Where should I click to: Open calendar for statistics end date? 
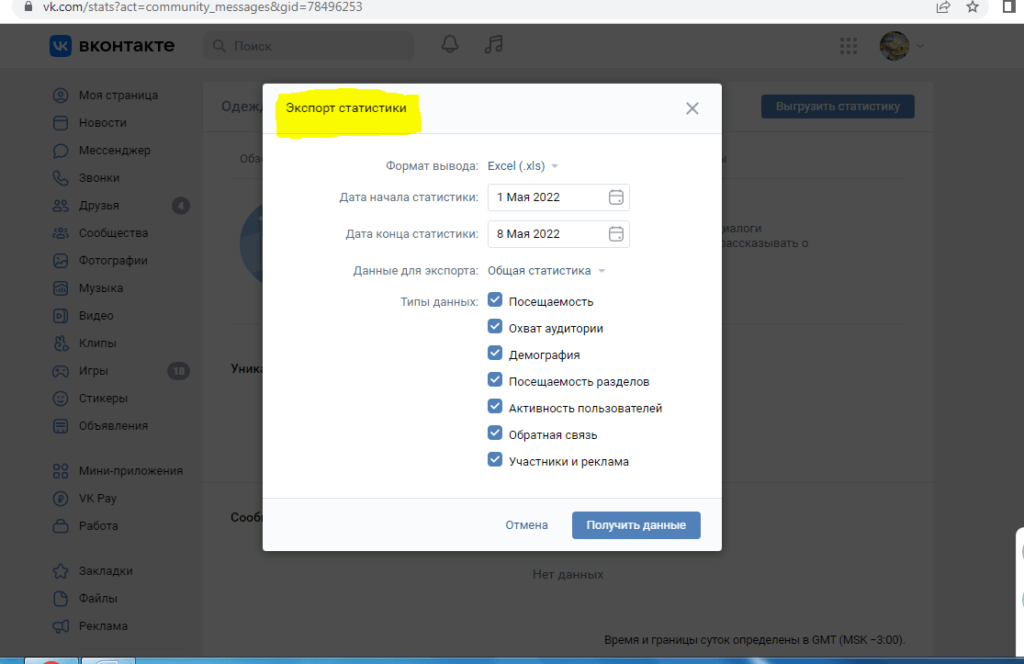click(616, 234)
